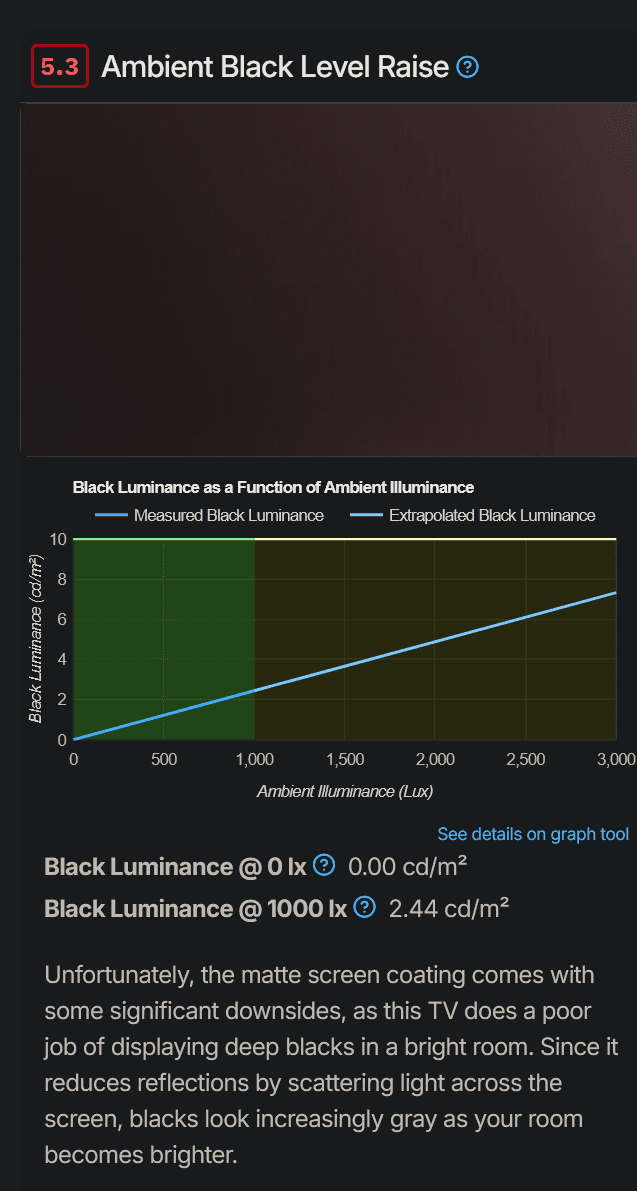Screen dimensions: 637x1191
Task: Click the 'Black Luminance @ 0 lx' label
Action: [x=175, y=866]
